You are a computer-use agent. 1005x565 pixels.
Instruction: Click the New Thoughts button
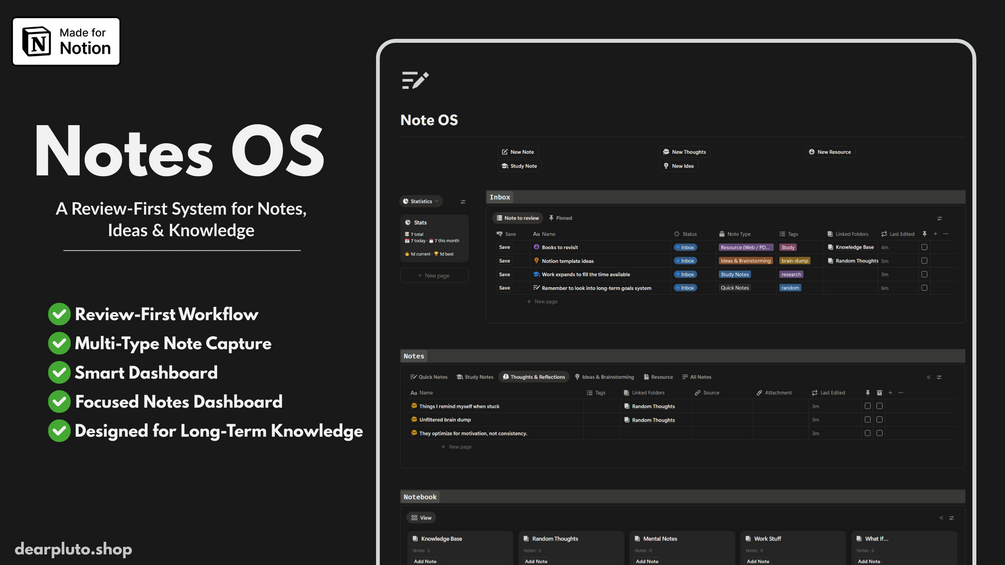click(x=684, y=152)
